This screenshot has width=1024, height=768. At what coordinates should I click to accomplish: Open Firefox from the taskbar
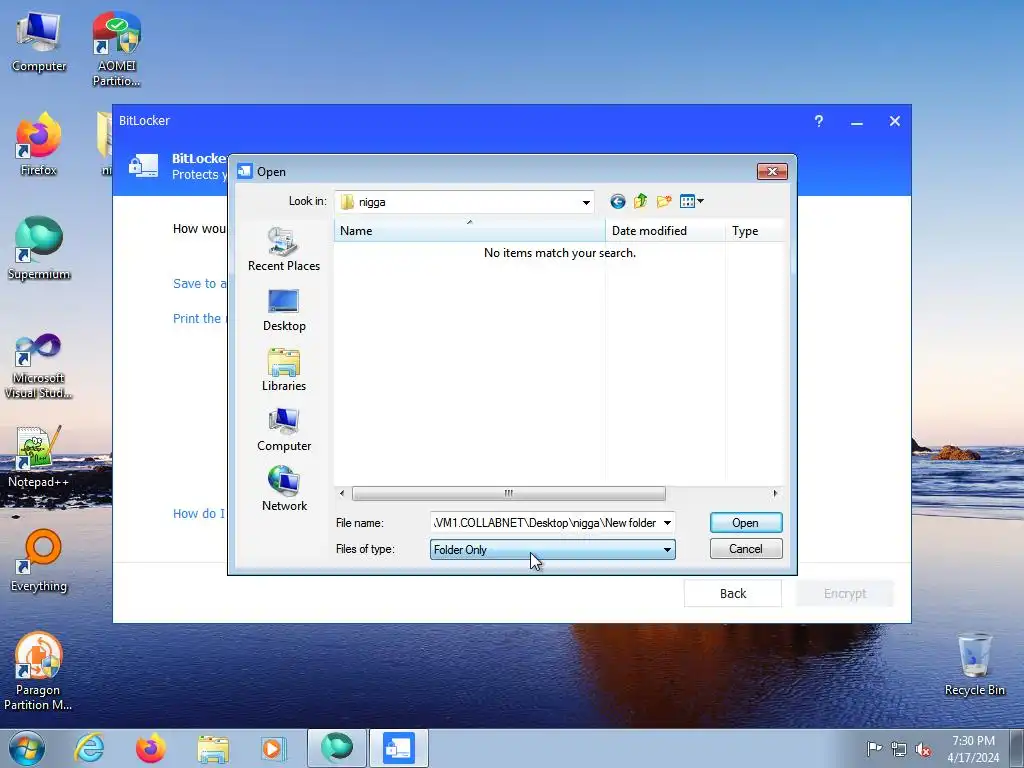click(151, 748)
